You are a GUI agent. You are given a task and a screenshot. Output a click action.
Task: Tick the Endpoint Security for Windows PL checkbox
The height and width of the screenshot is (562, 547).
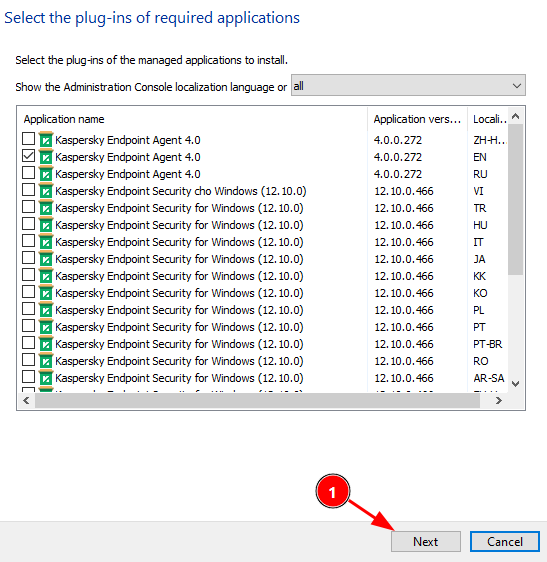(28, 309)
